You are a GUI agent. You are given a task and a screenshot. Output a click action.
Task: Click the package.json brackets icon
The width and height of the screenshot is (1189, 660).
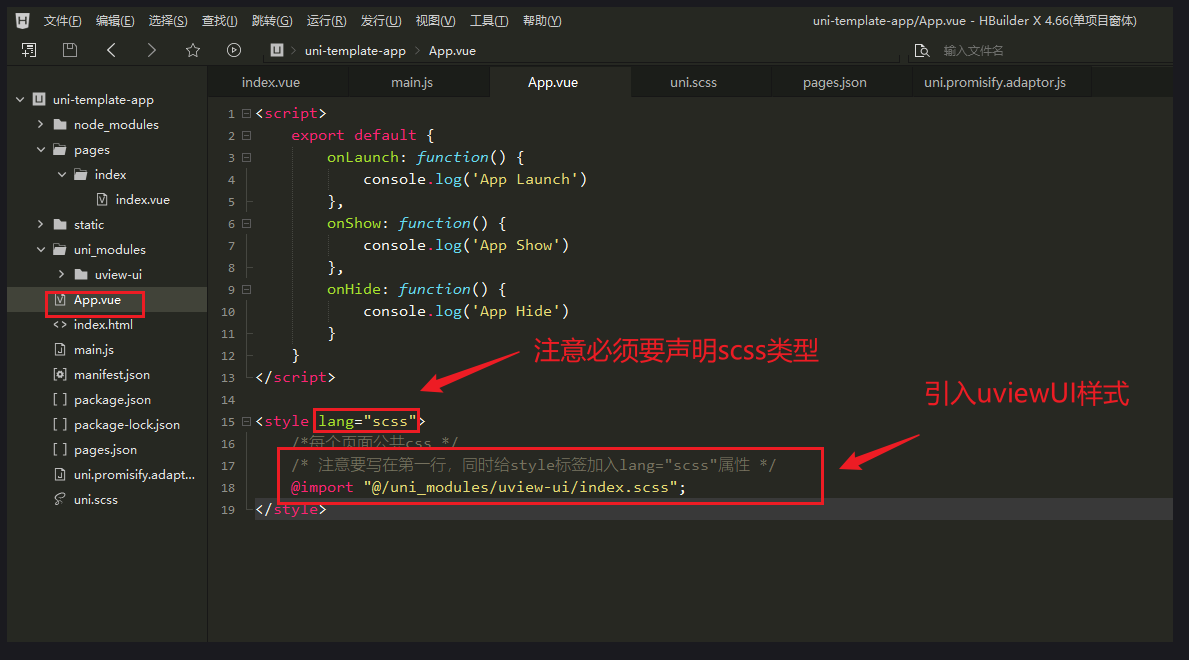(60, 399)
